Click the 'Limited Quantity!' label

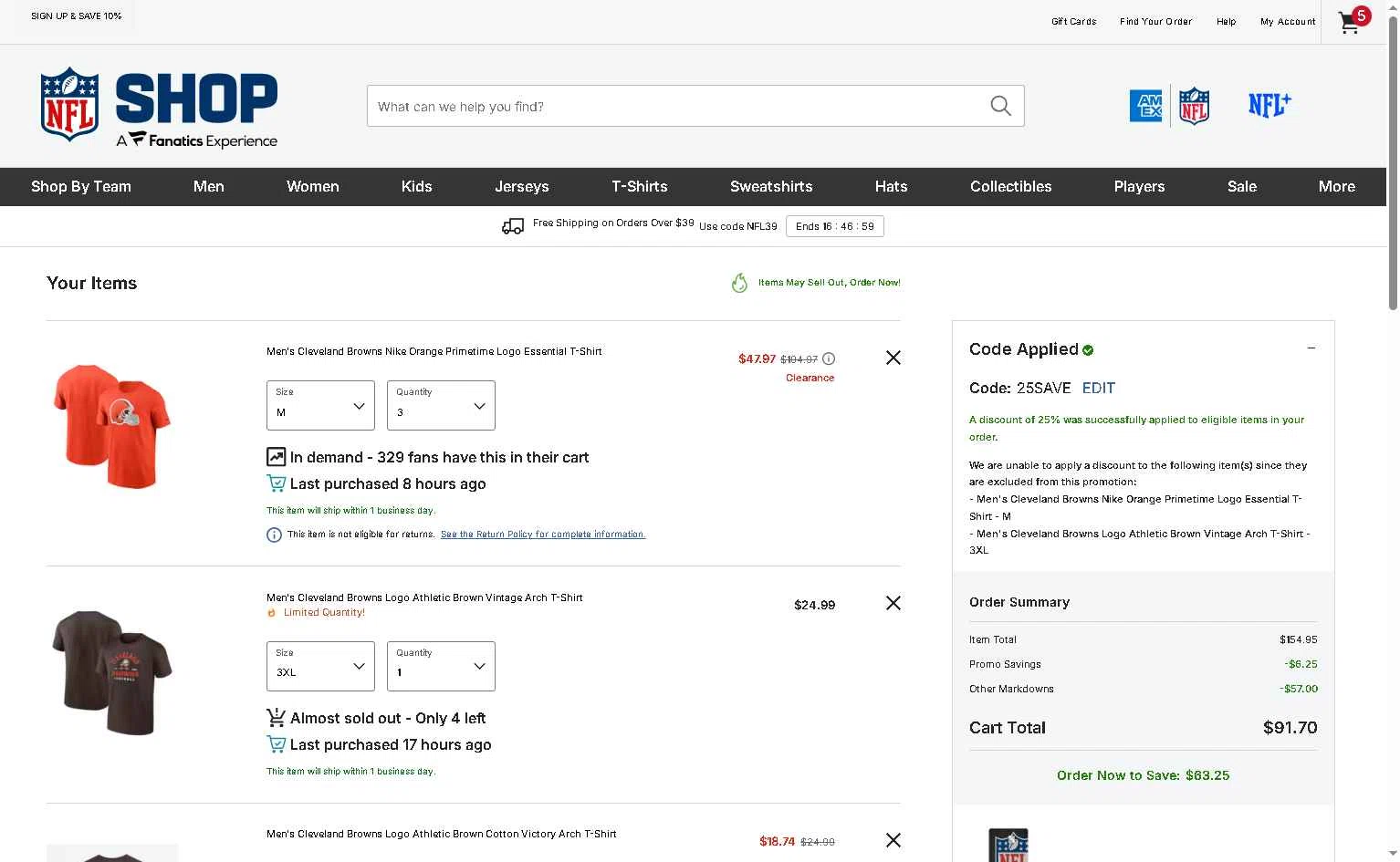tap(324, 612)
